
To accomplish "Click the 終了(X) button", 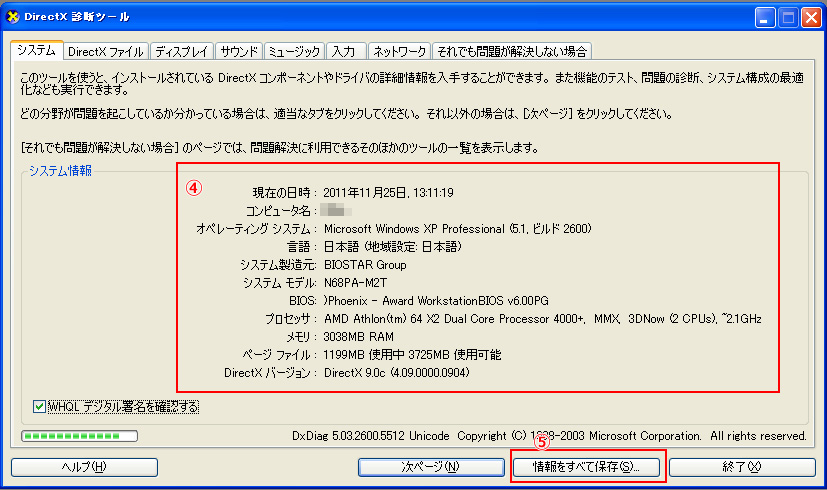I will [x=742, y=467].
